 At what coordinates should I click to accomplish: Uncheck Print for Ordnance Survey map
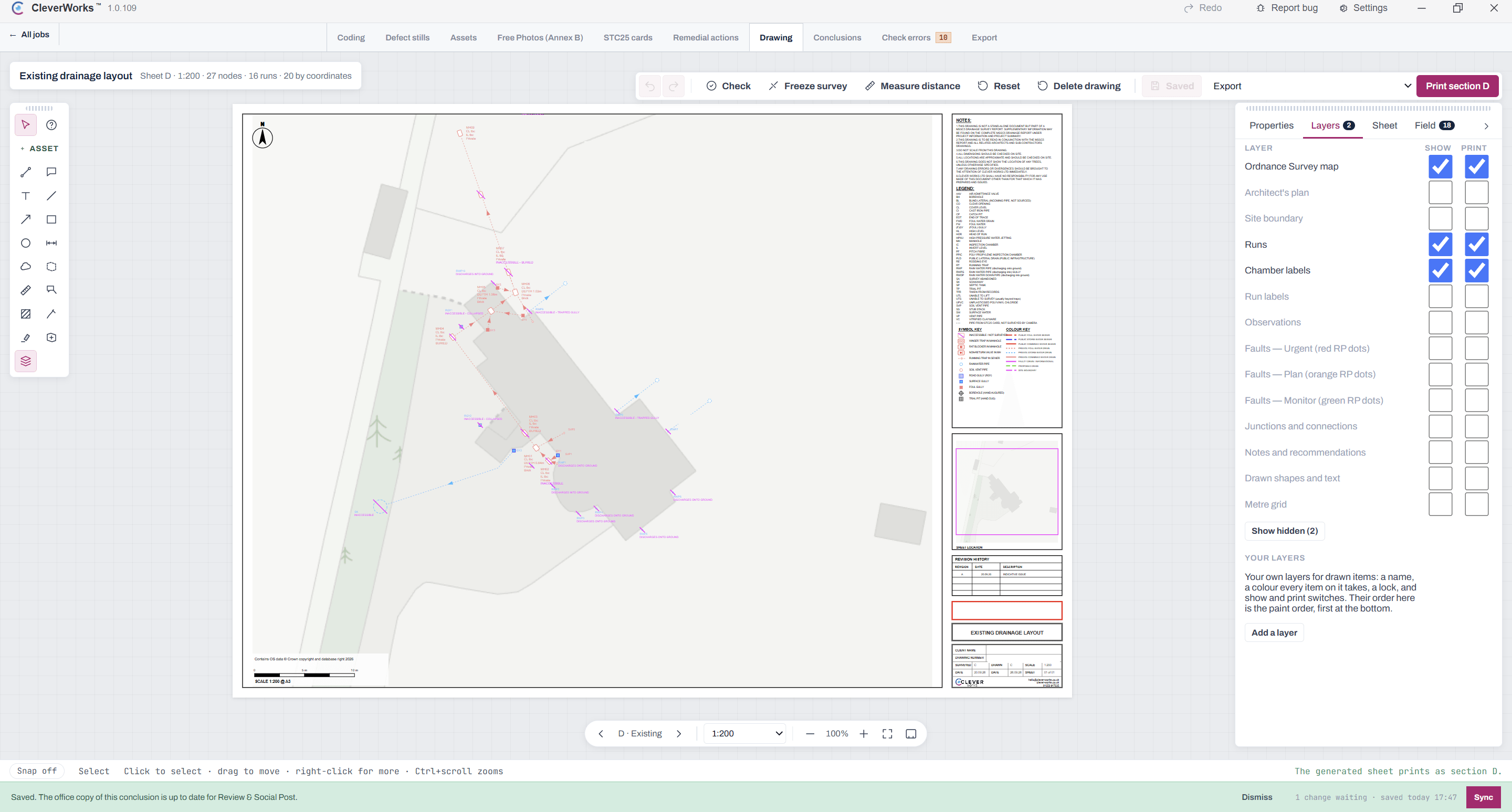pyautogui.click(x=1476, y=166)
